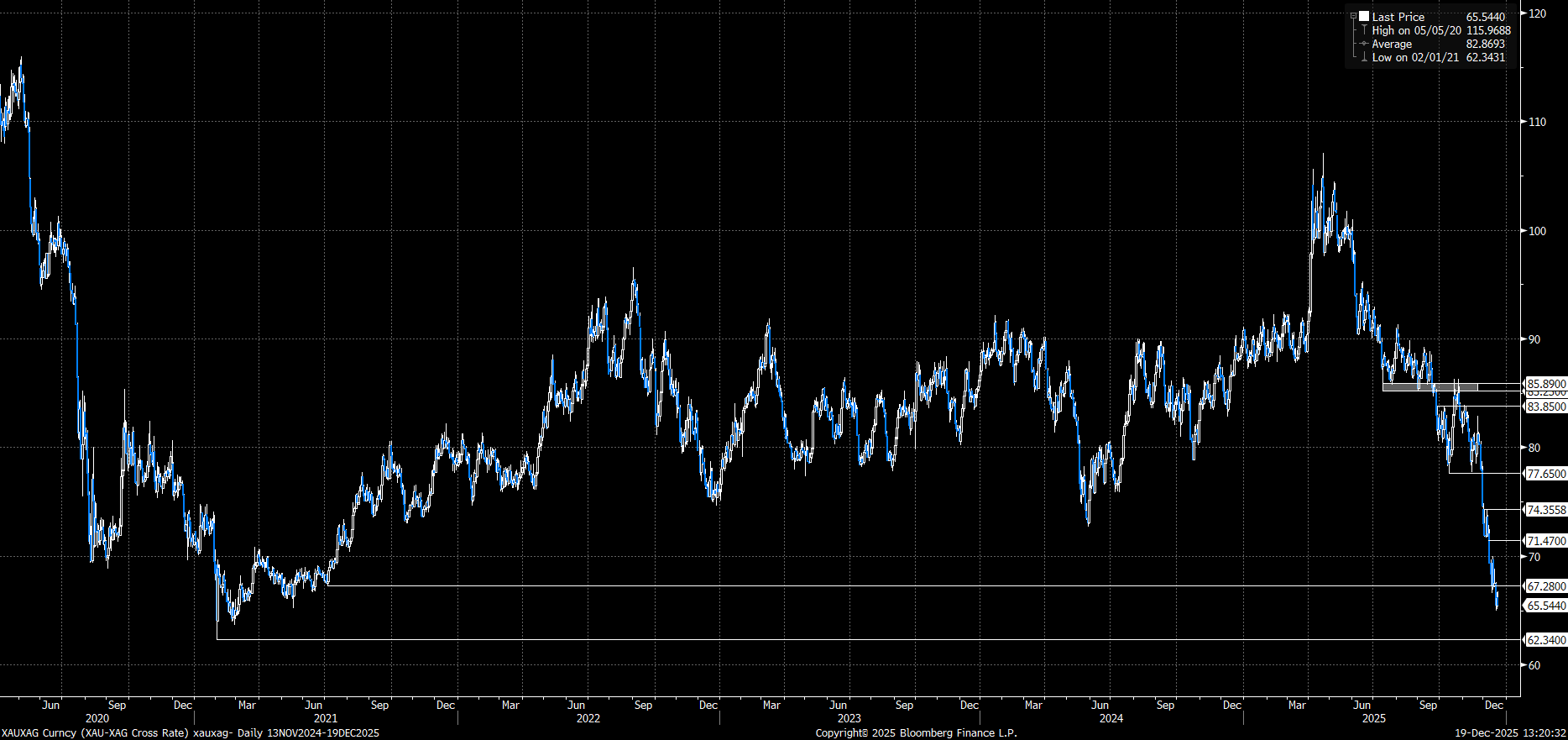This screenshot has width=1568, height=740.
Task: Select the 62.3400 low line label
Action: point(1545,640)
